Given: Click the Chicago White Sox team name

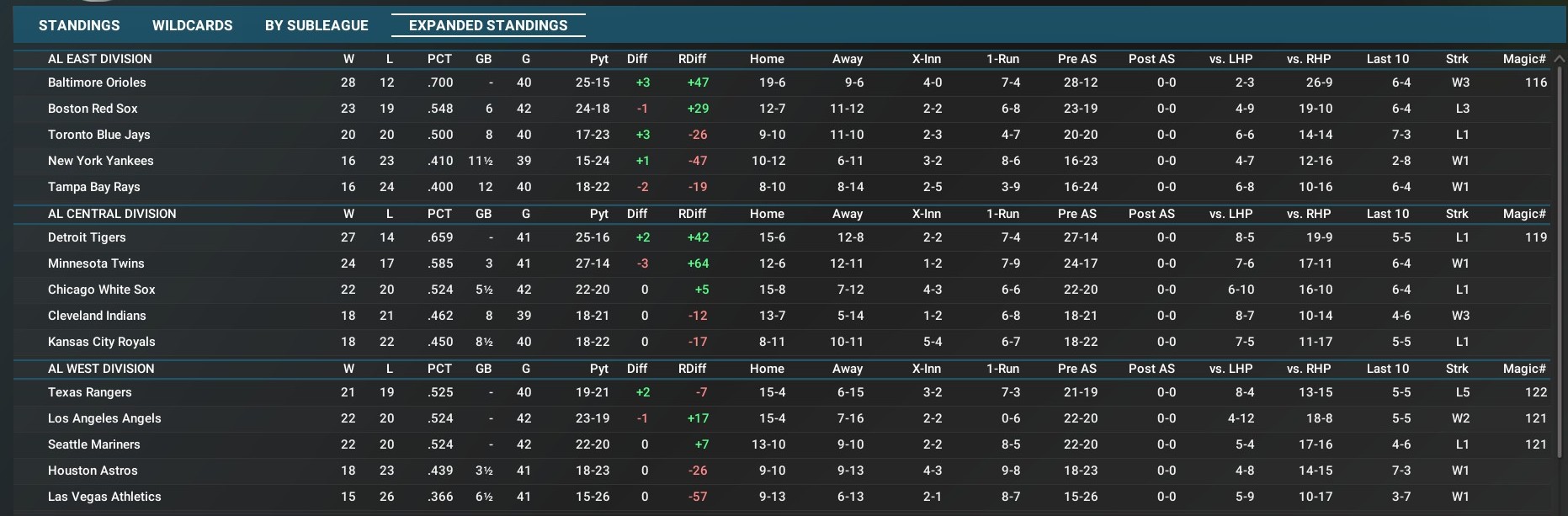Looking at the screenshot, I should 101,290.
